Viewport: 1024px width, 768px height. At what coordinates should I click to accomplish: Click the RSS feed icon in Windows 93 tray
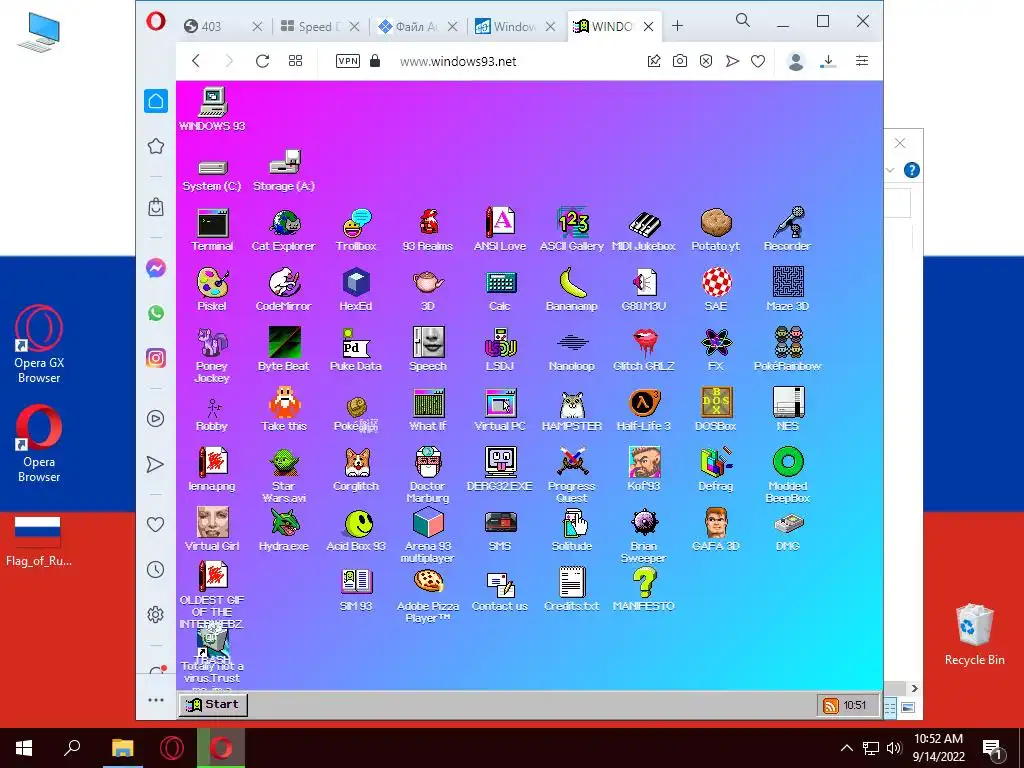(x=831, y=705)
